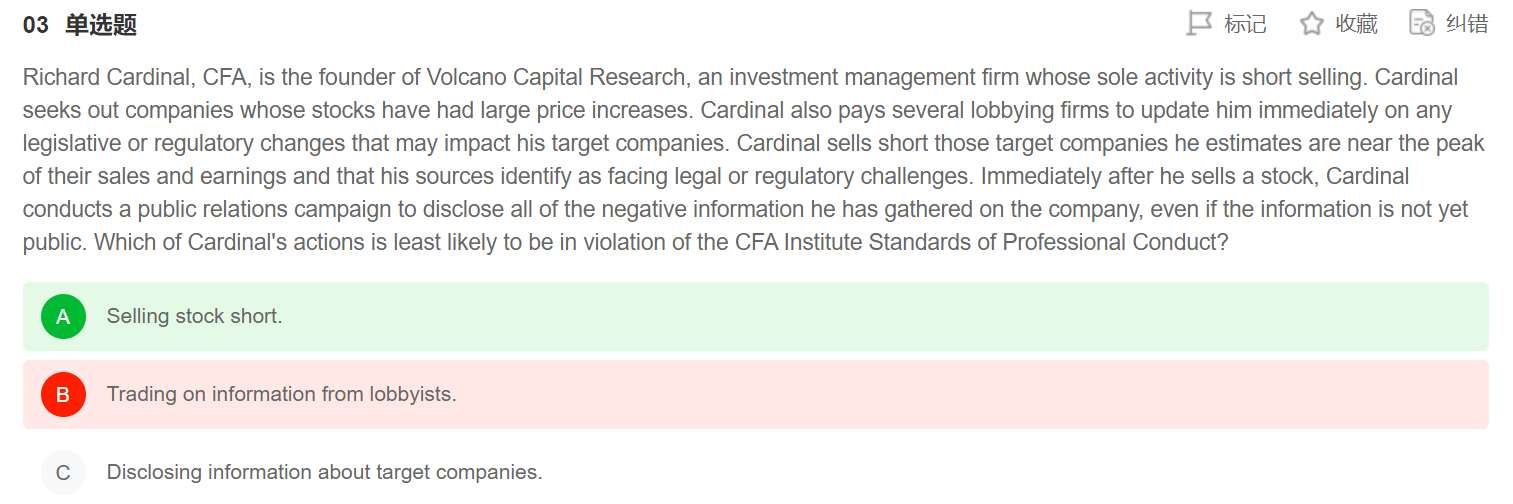The image size is (1513, 504).
Task: Click the flag icon to mark question
Action: [x=1198, y=23]
